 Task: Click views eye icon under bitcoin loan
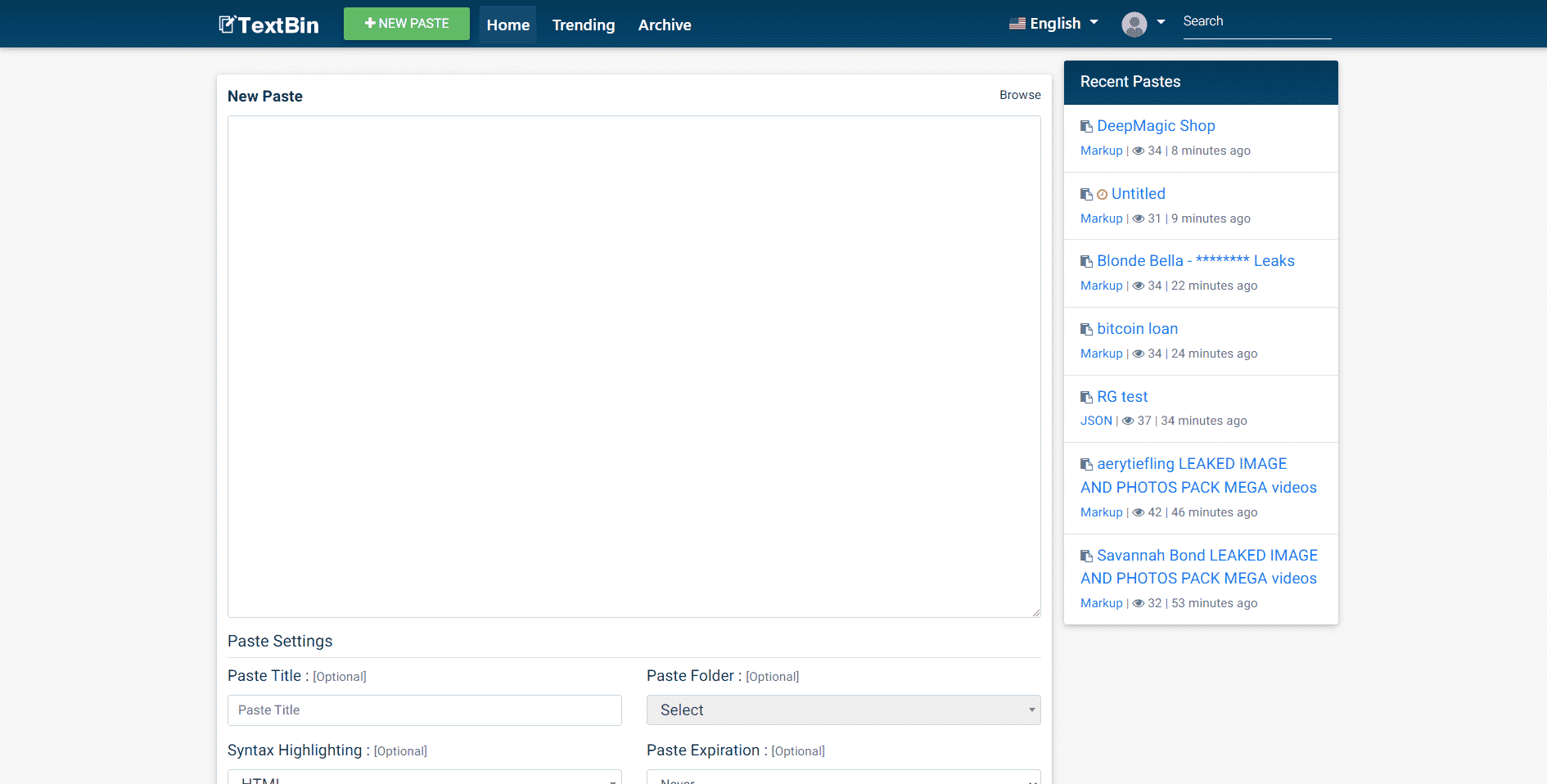click(1139, 354)
